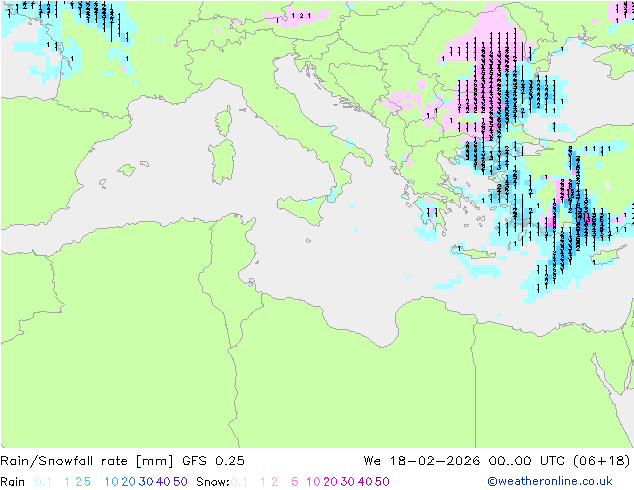Pick the rain legend value 10

pyautogui.click(x=111, y=482)
